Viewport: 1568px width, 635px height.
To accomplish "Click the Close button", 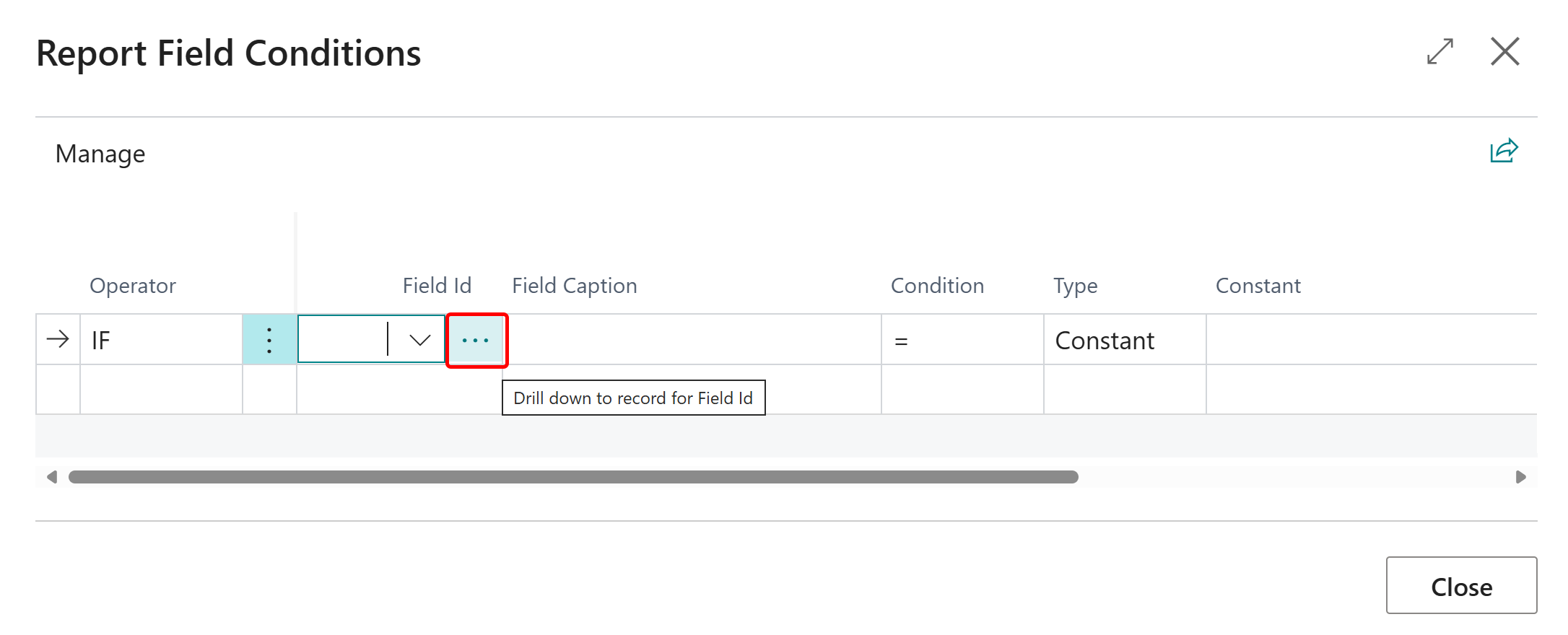I will [x=1460, y=585].
